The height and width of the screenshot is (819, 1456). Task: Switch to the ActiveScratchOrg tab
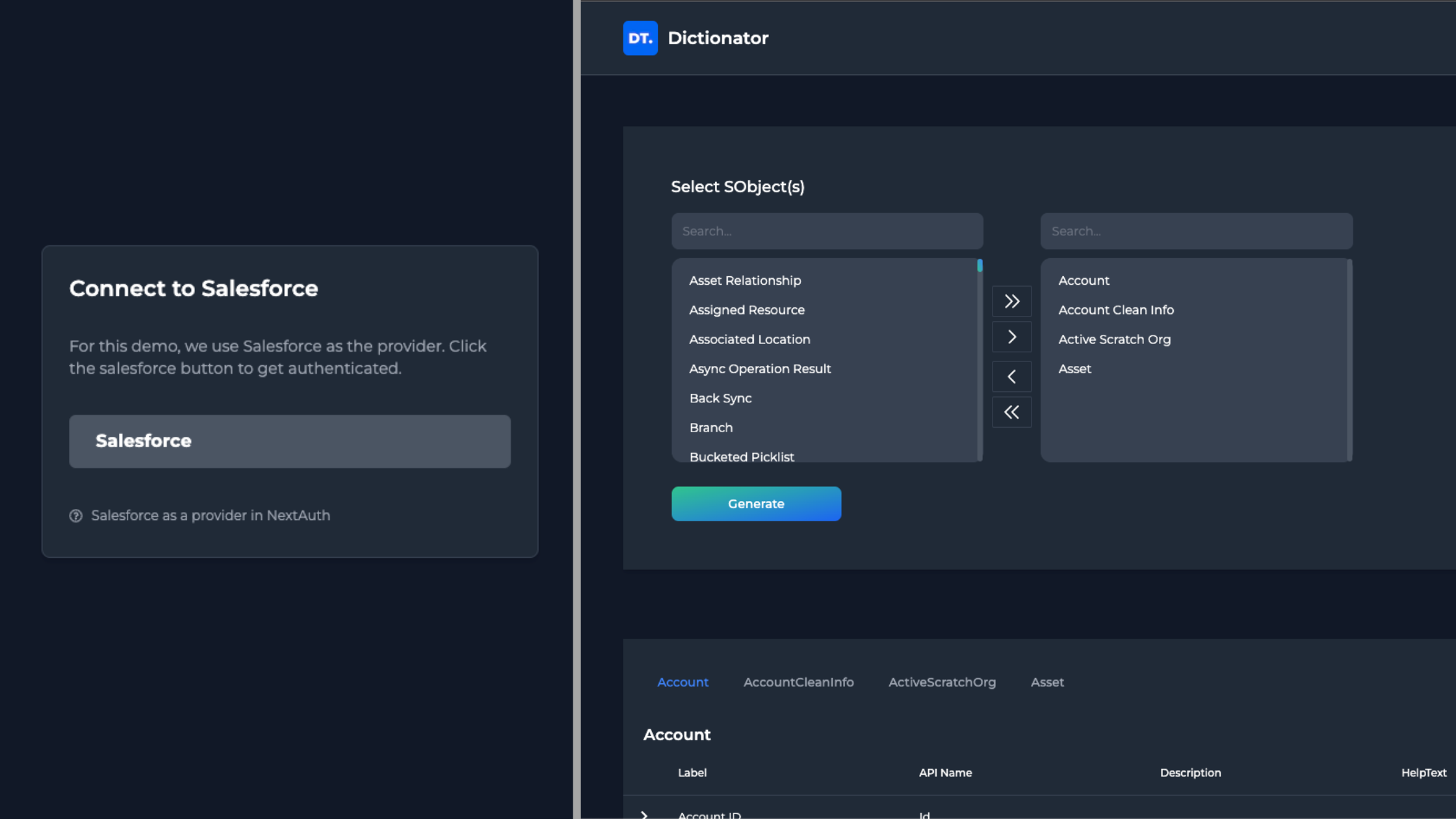pos(942,682)
